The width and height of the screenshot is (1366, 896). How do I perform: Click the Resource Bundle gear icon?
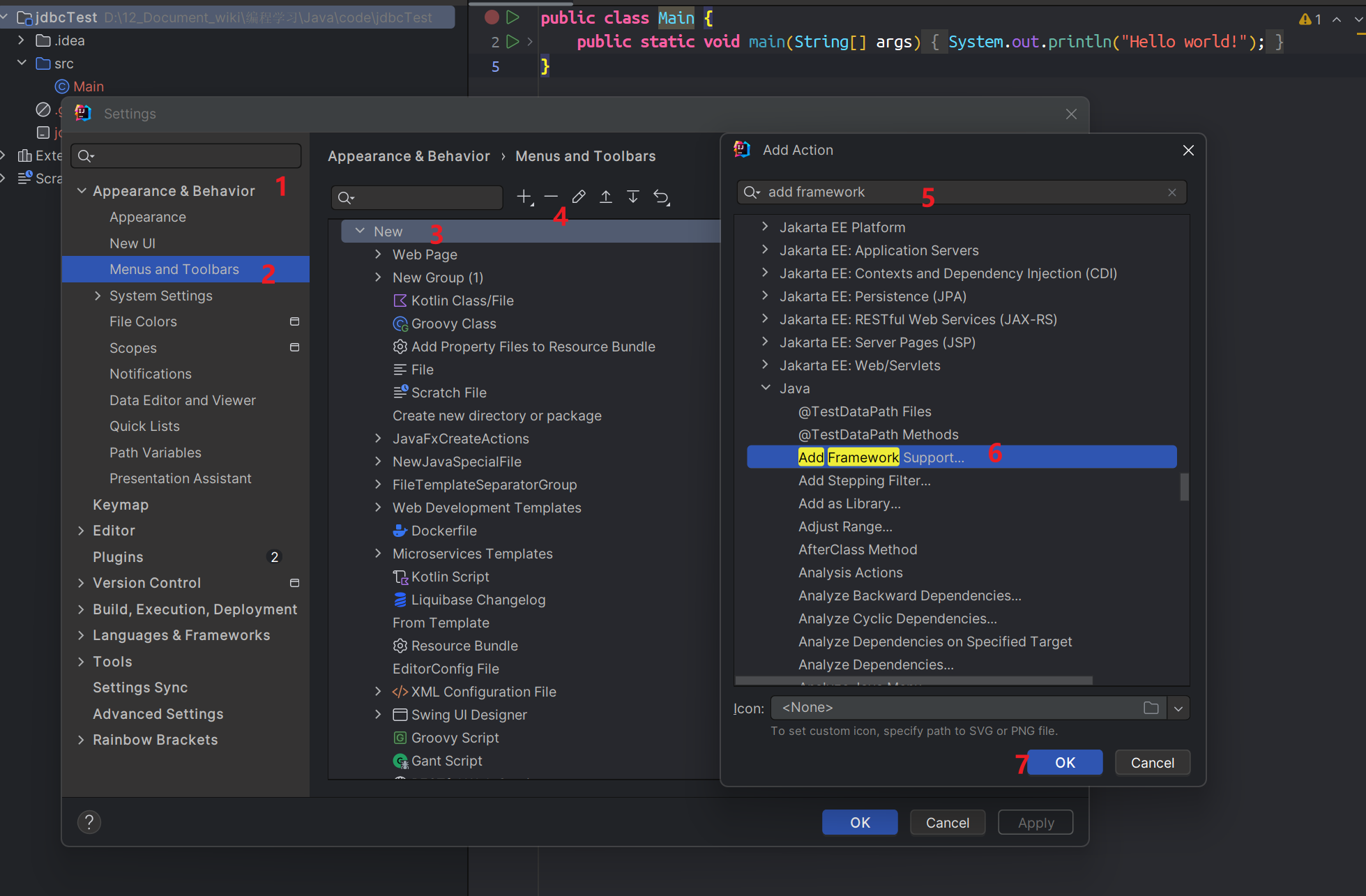400,646
